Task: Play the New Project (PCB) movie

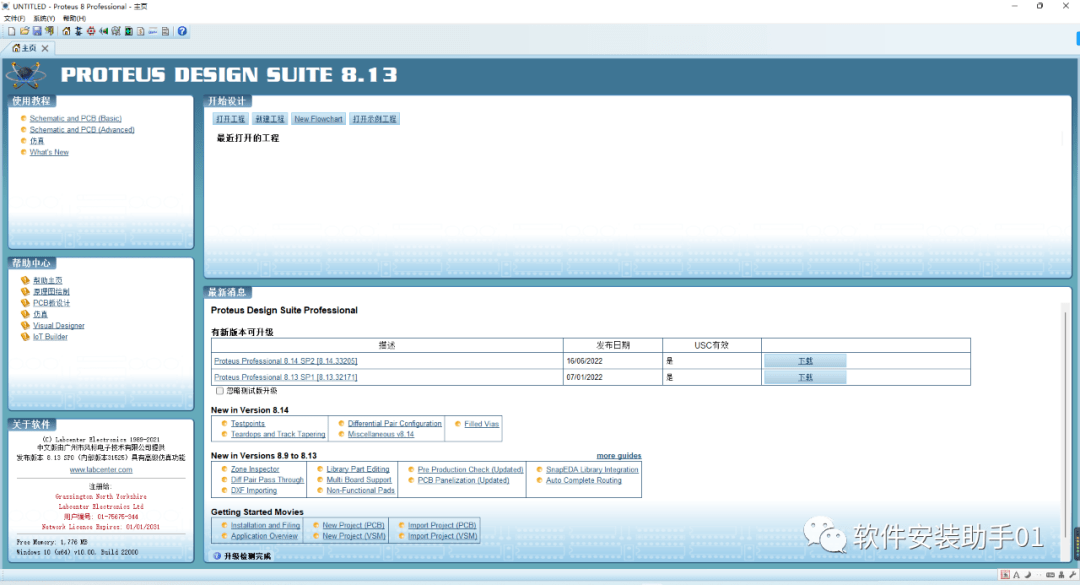Action: tap(353, 525)
